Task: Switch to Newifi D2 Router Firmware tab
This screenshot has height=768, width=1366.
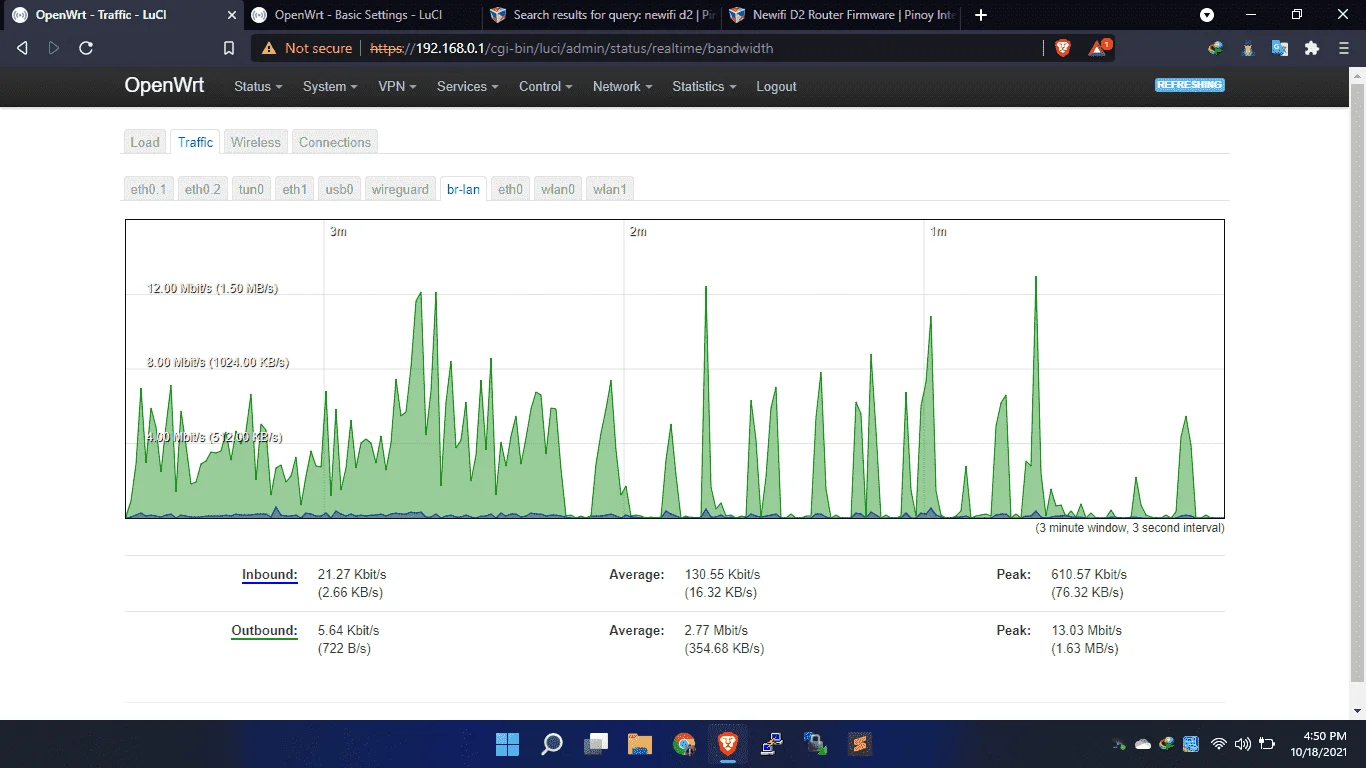Action: tap(840, 15)
